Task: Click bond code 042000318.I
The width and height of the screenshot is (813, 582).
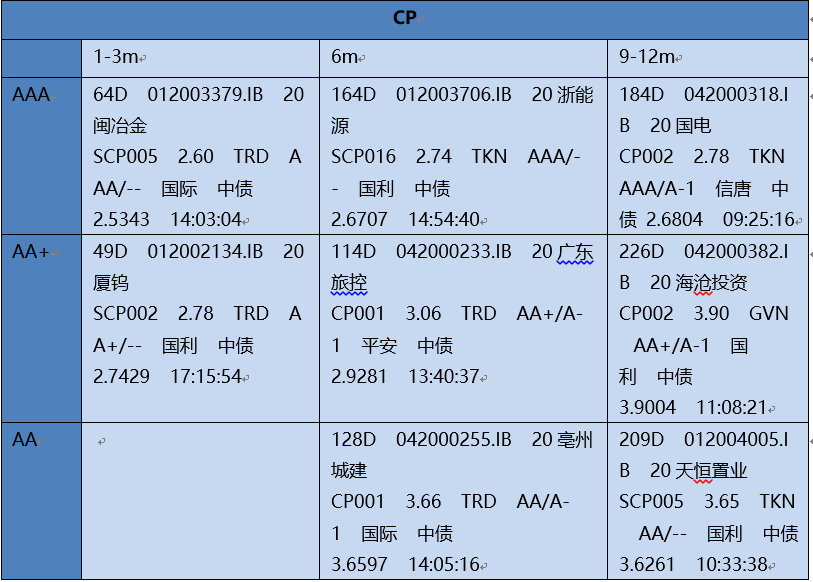Action: pyautogui.click(x=736, y=94)
